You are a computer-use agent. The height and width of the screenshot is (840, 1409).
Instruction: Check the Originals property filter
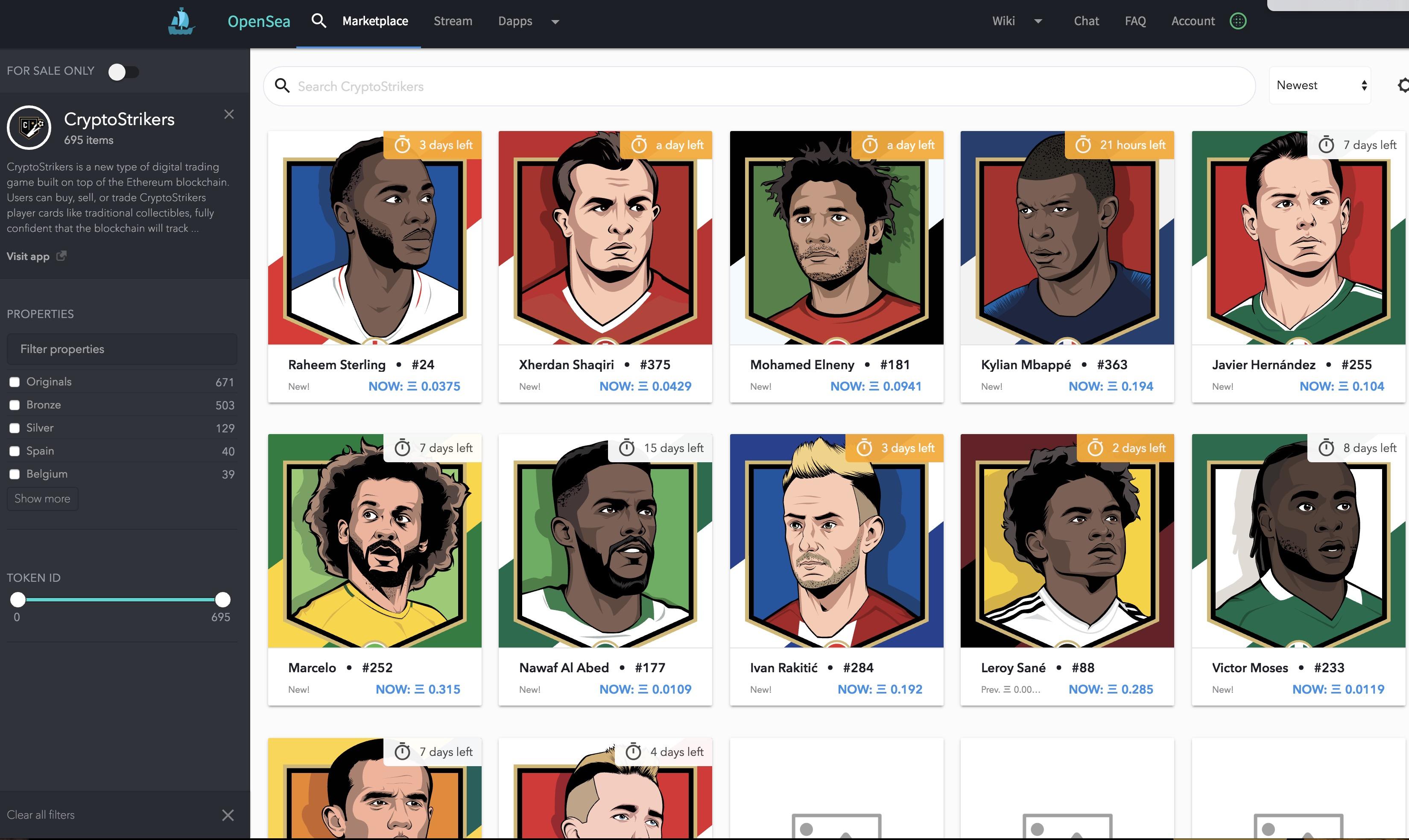tap(15, 382)
